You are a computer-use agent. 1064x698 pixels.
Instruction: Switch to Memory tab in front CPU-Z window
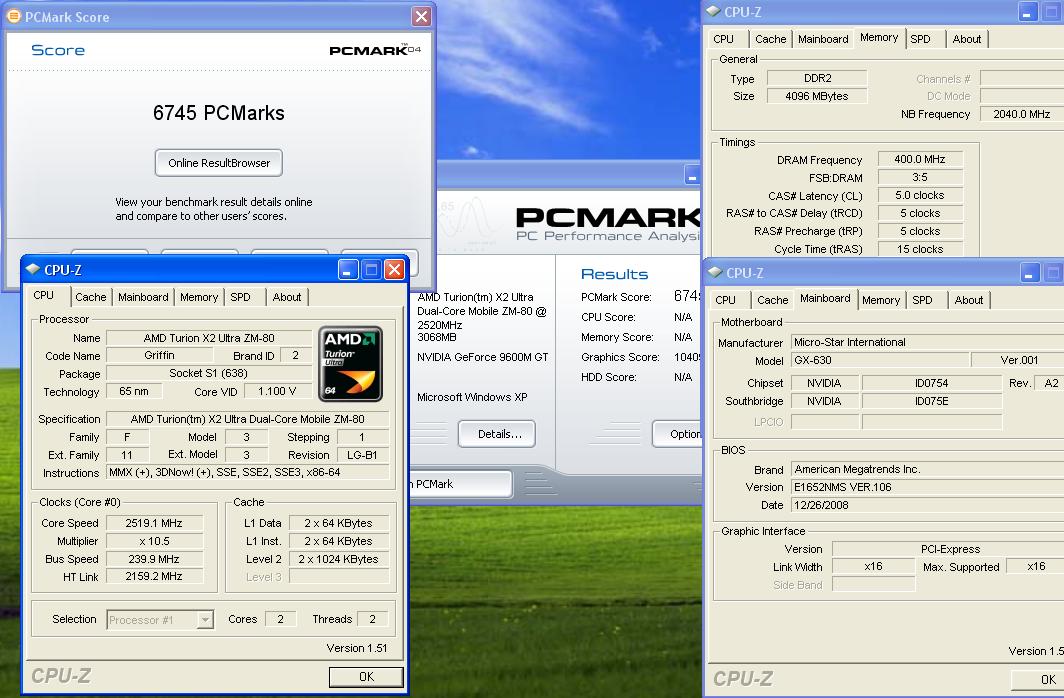[x=199, y=297]
